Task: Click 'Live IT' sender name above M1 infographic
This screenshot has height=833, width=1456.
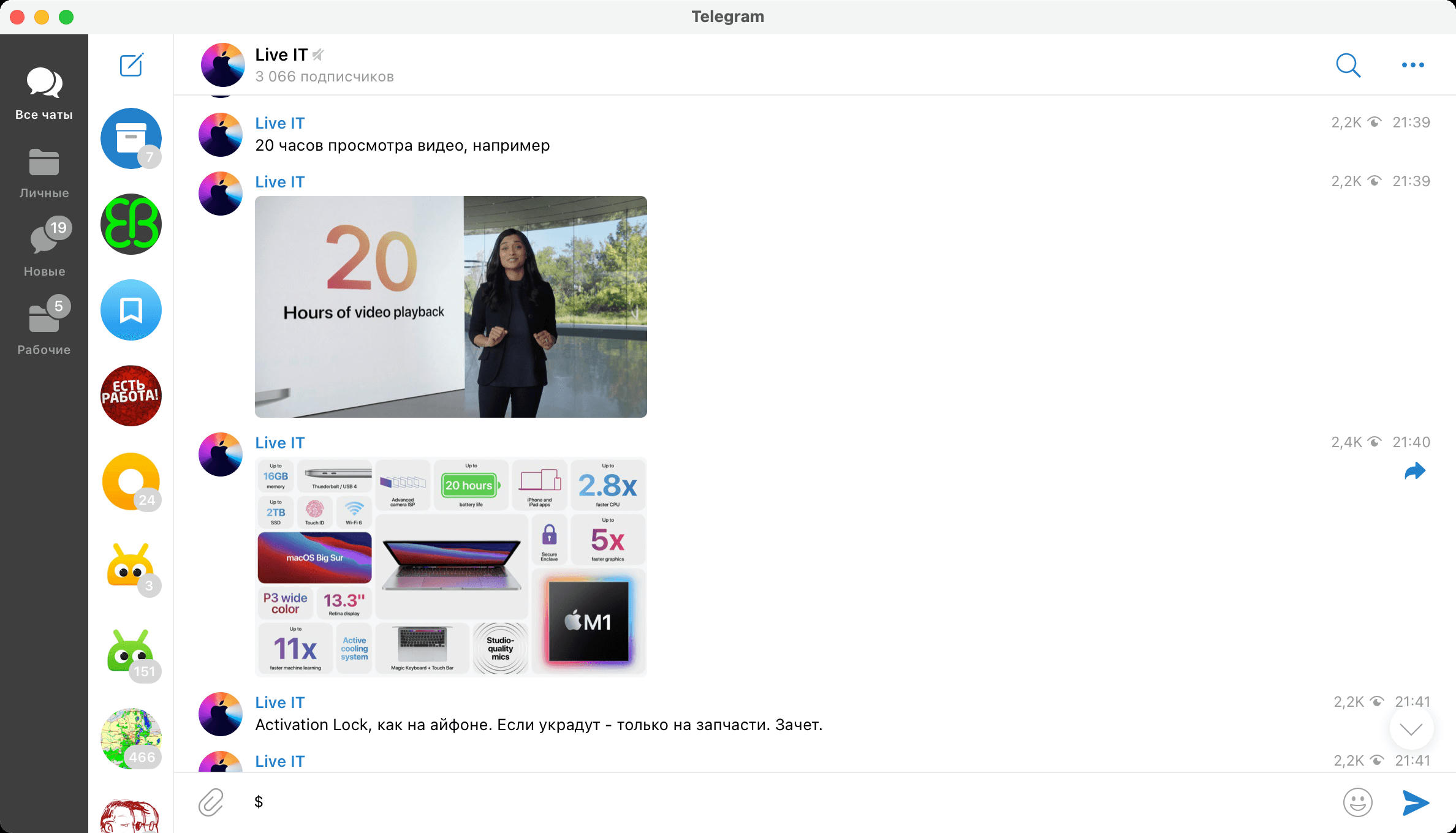Action: (x=279, y=443)
